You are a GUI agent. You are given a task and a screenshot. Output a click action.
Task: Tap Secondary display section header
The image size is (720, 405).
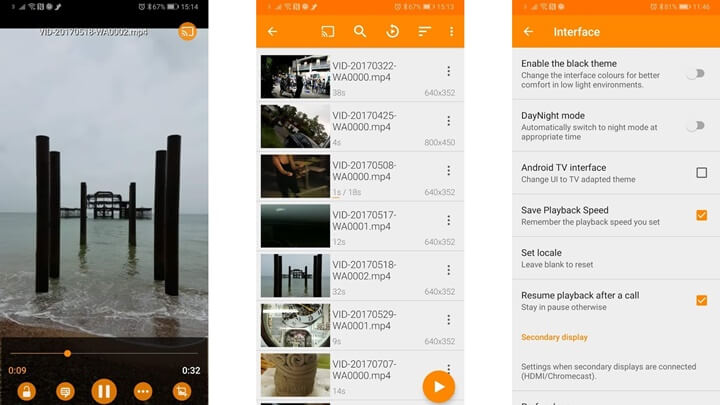(x=554, y=337)
